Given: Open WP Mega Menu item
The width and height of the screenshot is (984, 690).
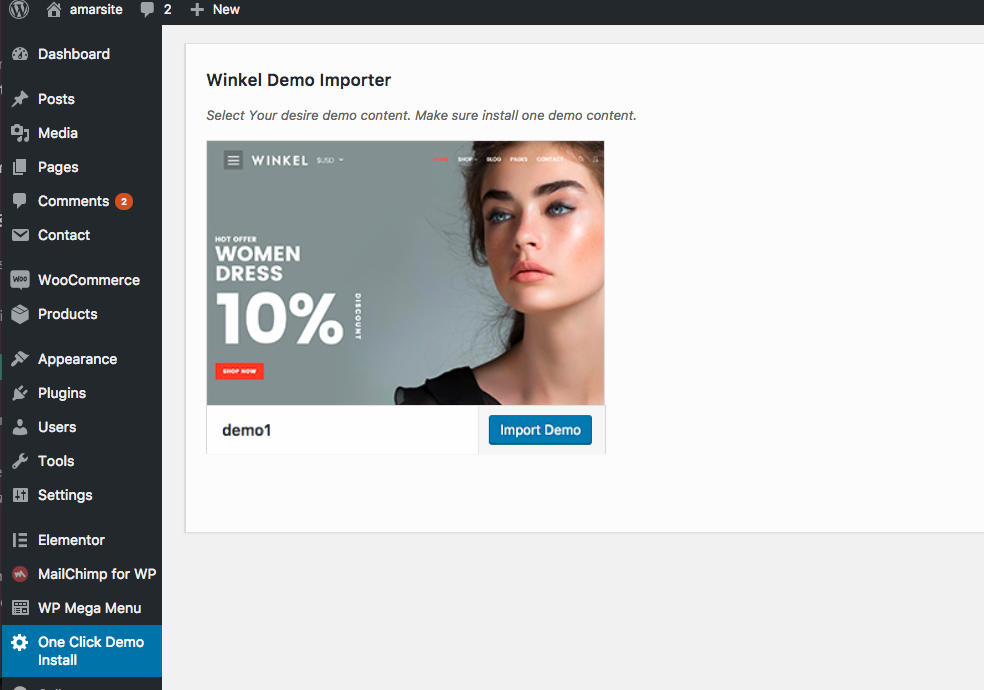Looking at the screenshot, I should [x=90, y=608].
